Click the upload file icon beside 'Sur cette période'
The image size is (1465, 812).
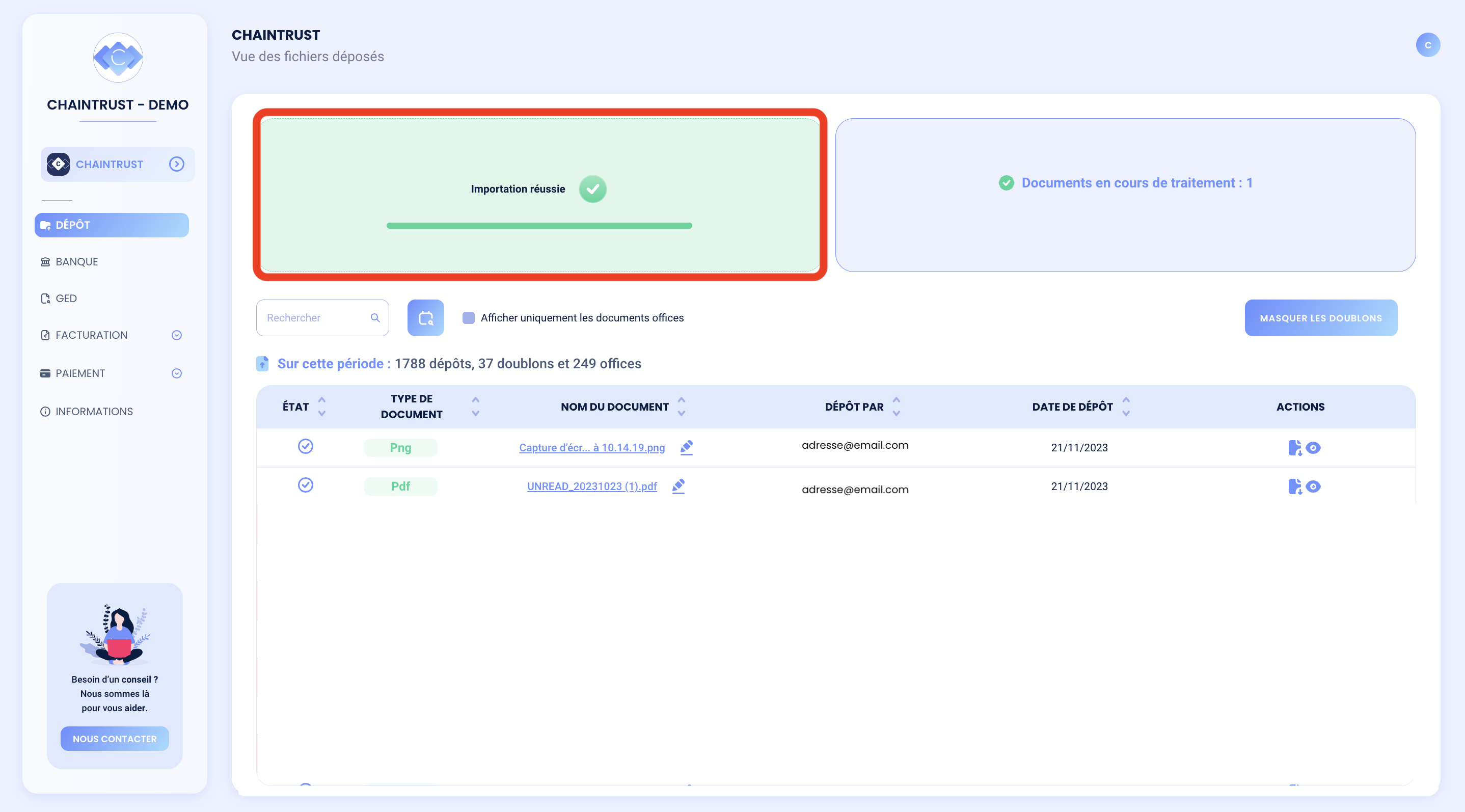[262, 363]
